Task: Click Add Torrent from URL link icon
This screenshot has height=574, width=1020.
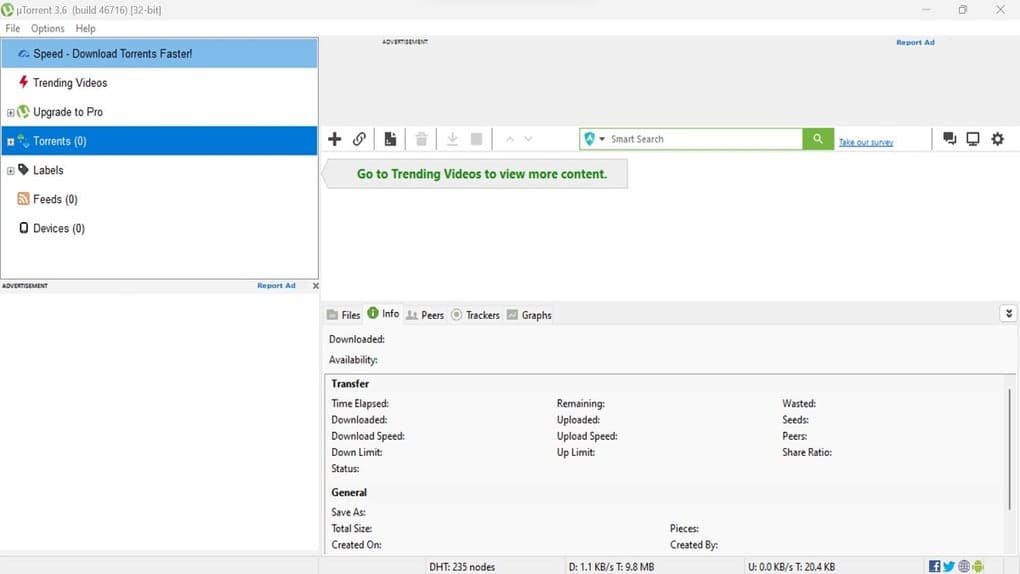Action: [x=359, y=139]
